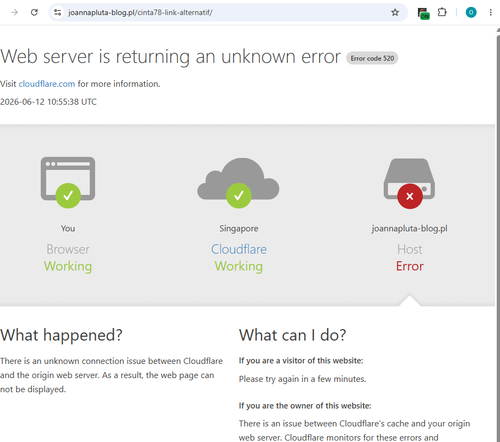
Task: Click the 'You' label under browser icon
Action: pyautogui.click(x=68, y=229)
